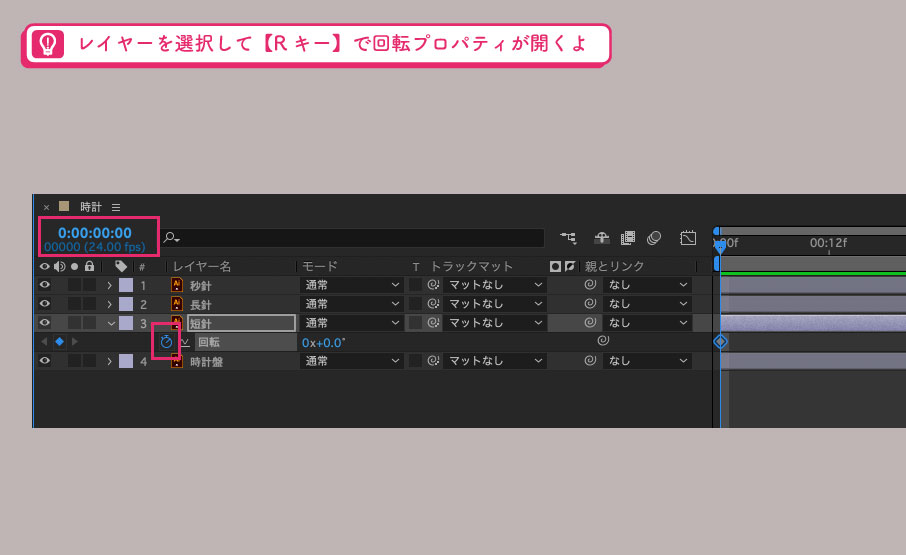Click the track matte pick whip of 時計盤
This screenshot has height=555, width=906.
433,360
